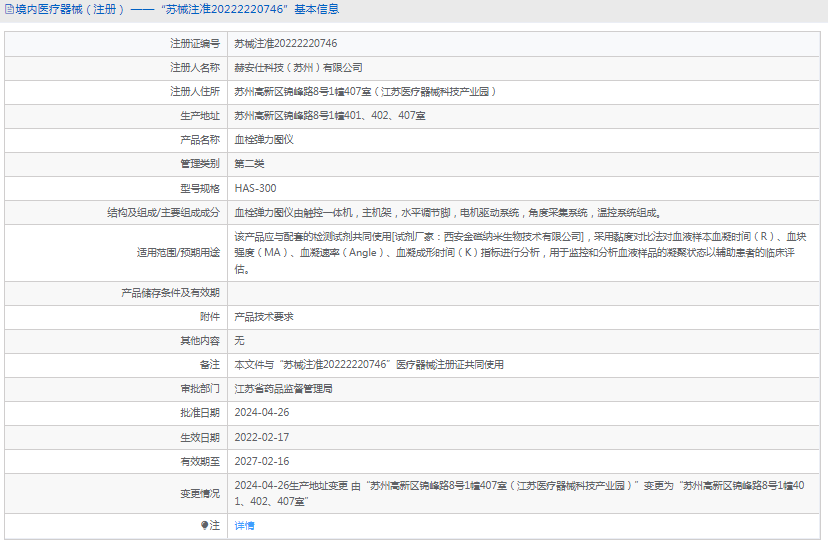The image size is (828, 546).
Task: Select the remark text in 备注 row
Action: [369, 364]
